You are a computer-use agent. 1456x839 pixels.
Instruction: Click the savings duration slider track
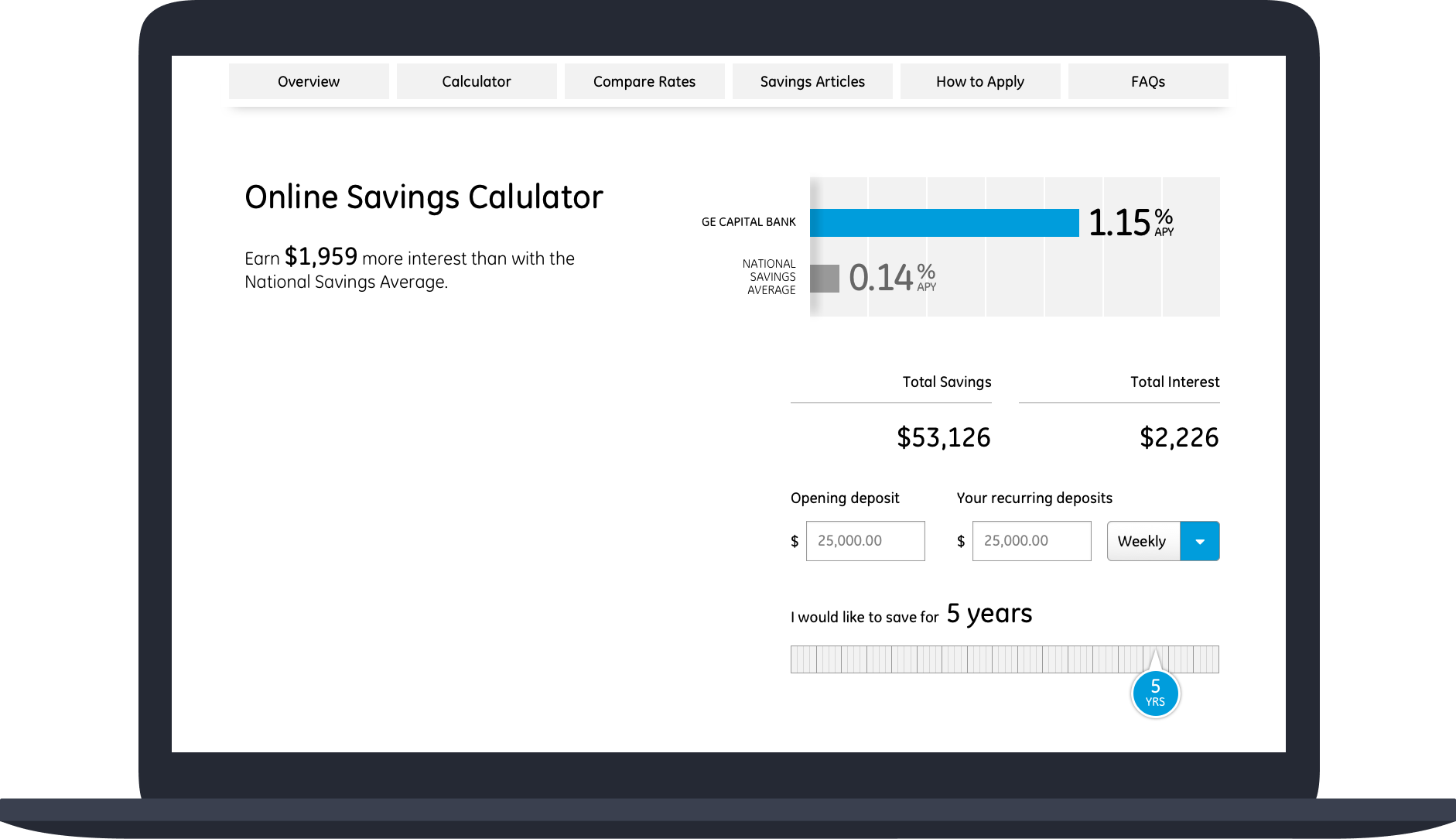click(1004, 659)
